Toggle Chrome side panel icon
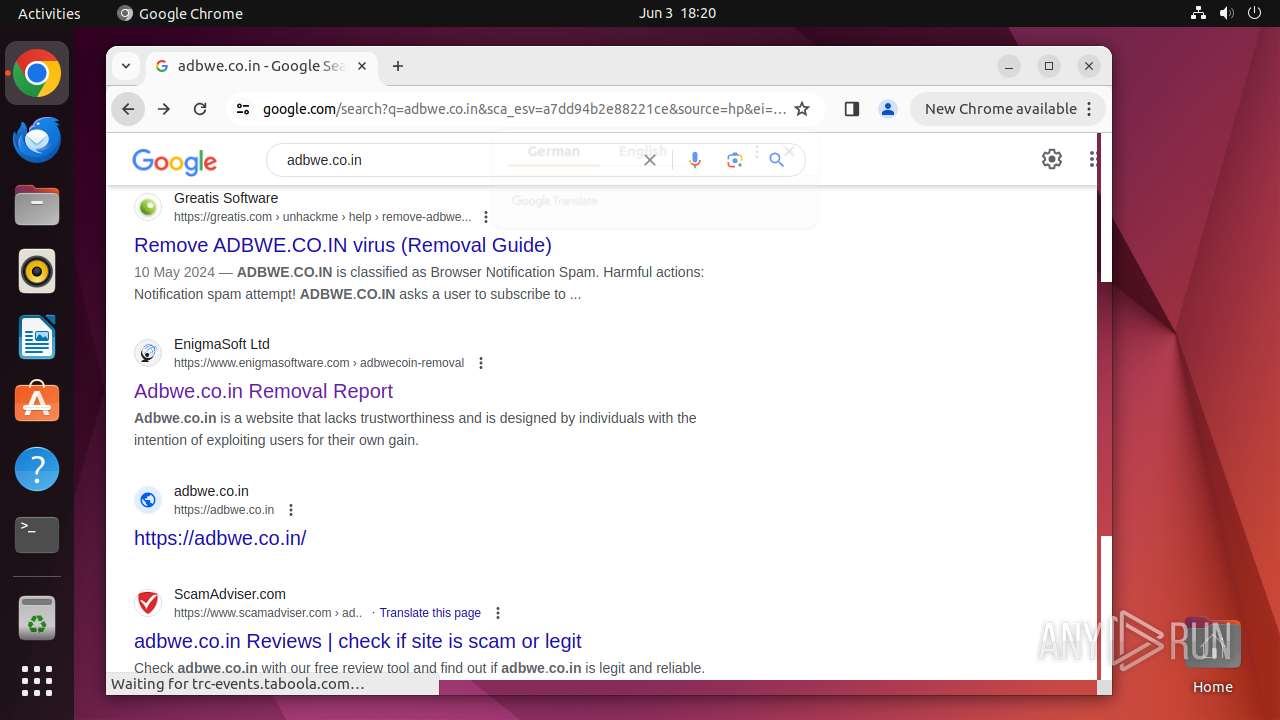 [x=852, y=109]
